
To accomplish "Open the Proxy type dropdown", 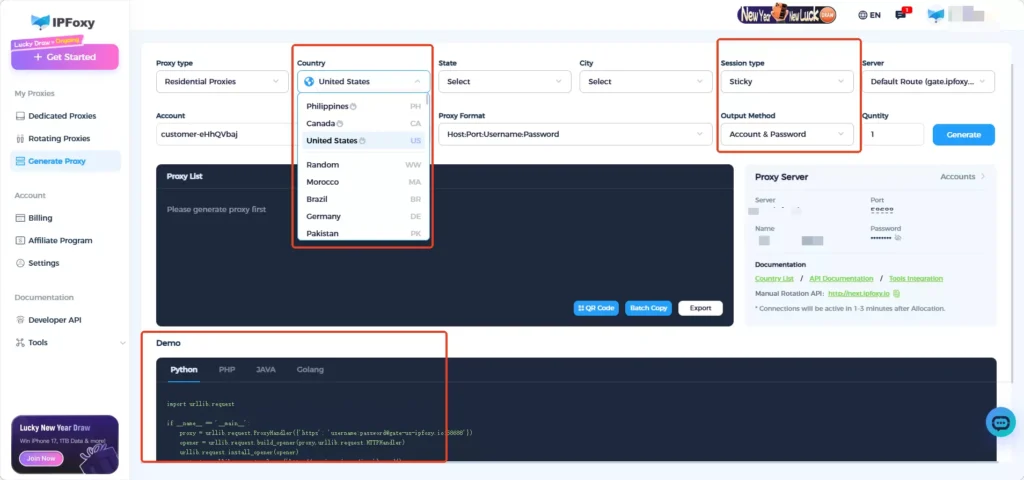I will click(x=222, y=81).
